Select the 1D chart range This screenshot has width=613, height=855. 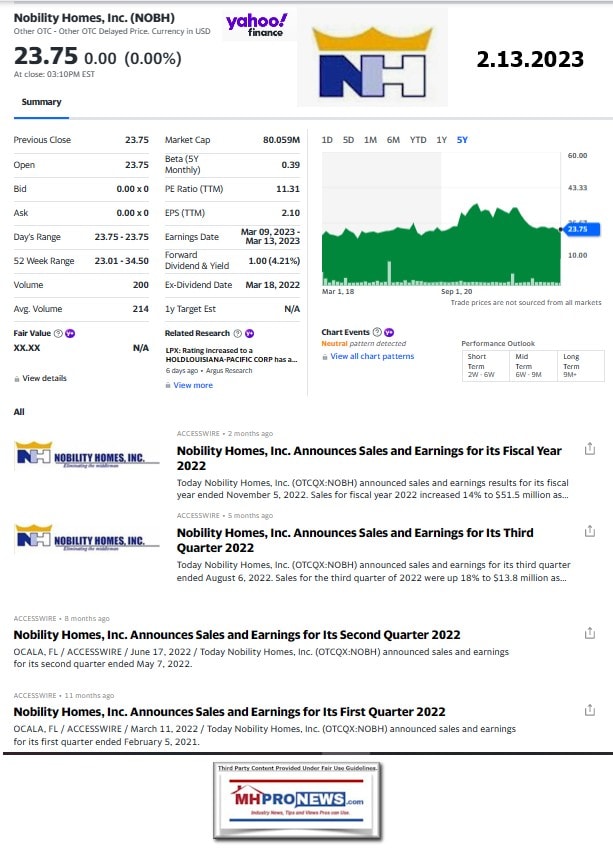point(327,140)
